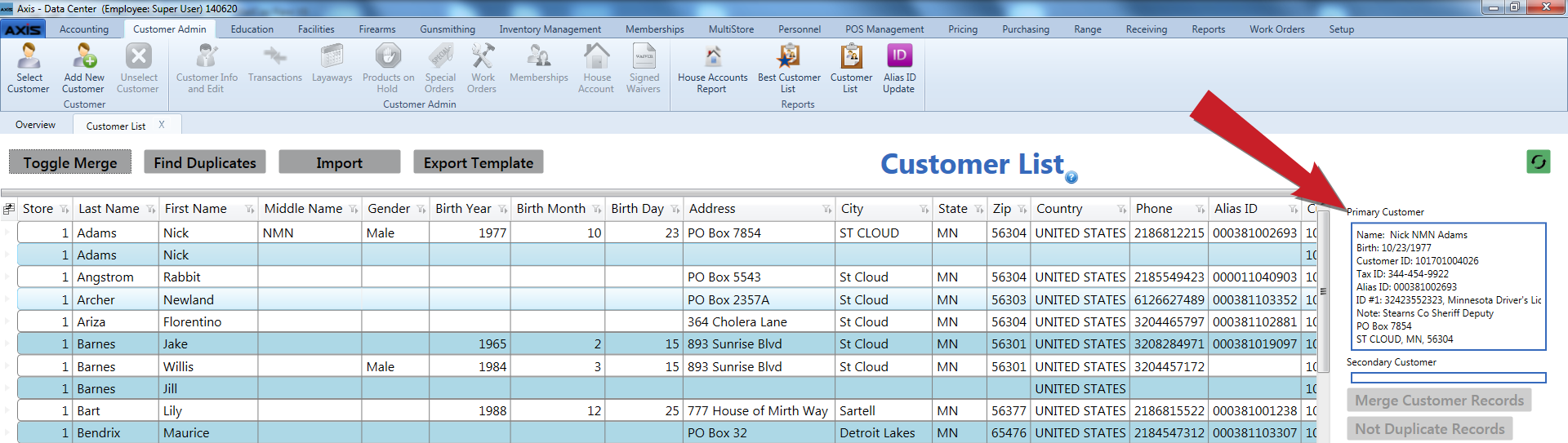Open the Store column filter
This screenshot has height=443, width=1568.
pos(65,210)
